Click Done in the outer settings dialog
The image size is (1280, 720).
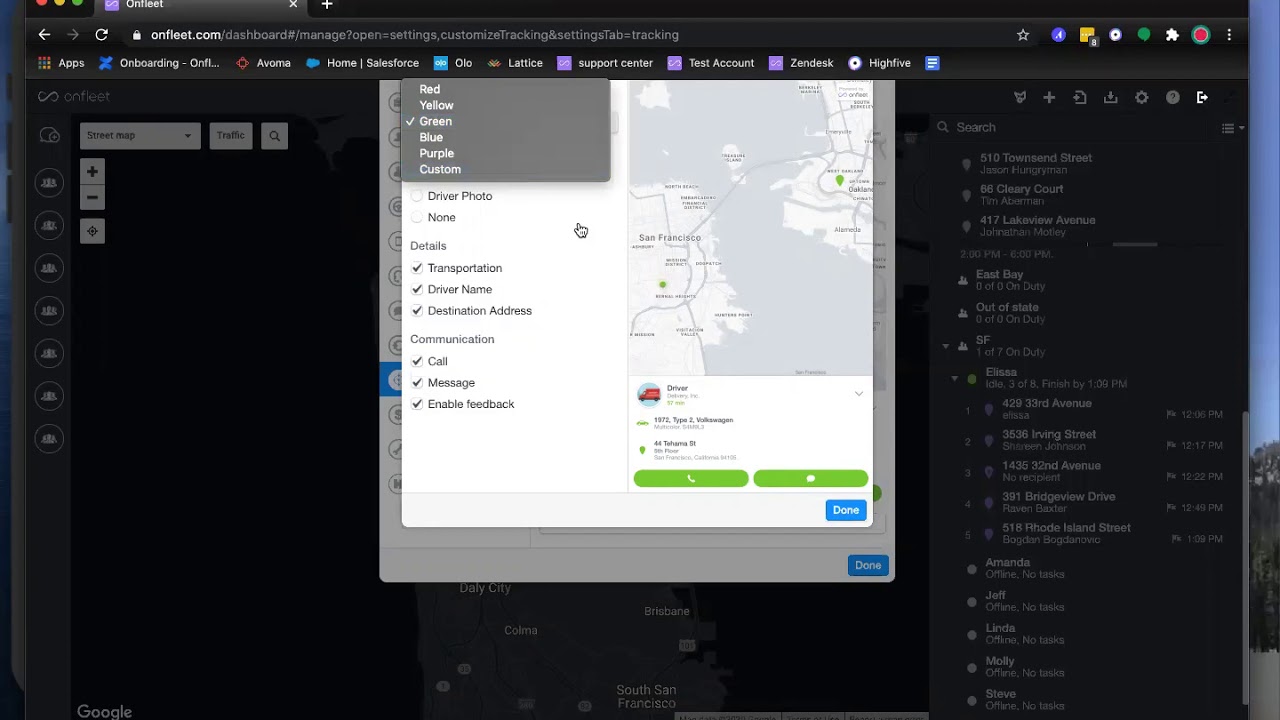868,565
